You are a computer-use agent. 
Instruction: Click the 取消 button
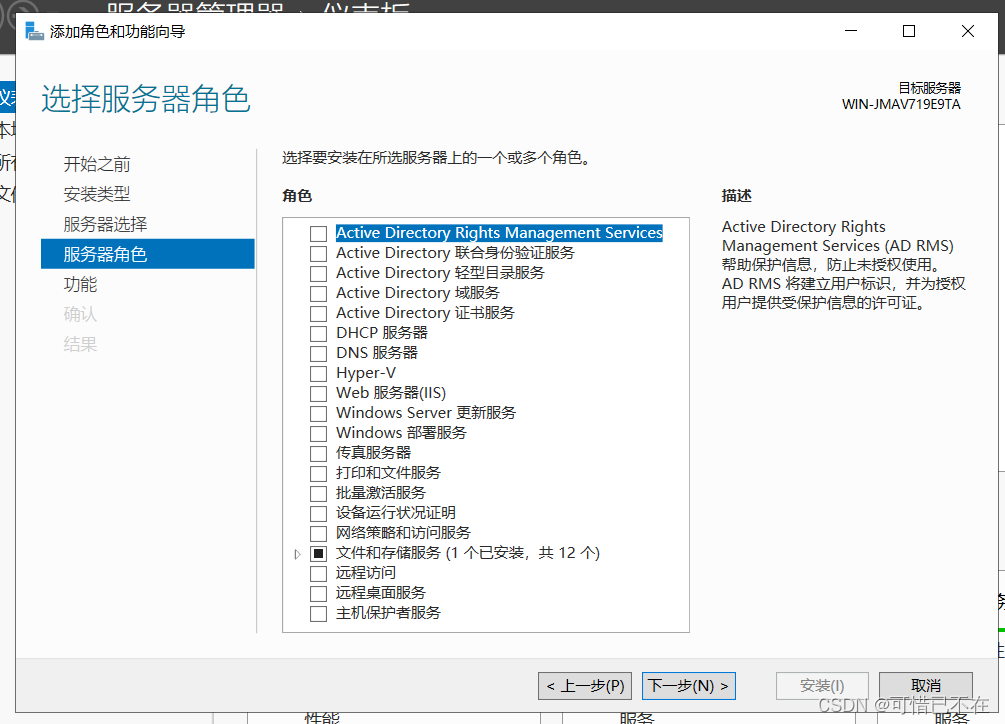pyautogui.click(x=925, y=686)
